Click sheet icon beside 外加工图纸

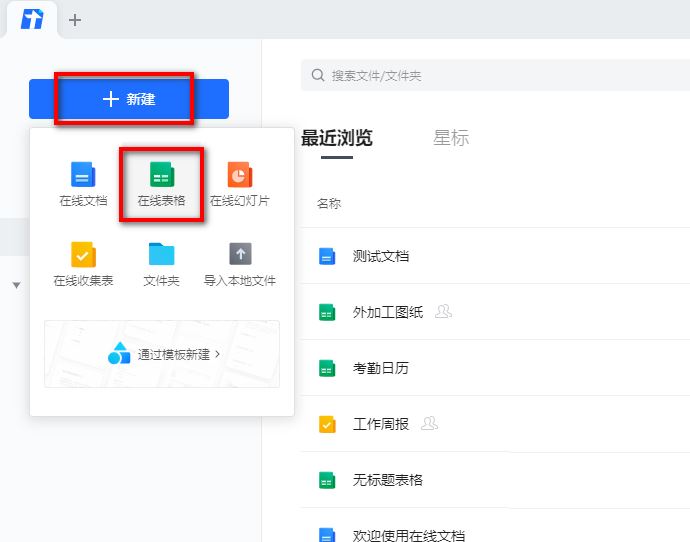[327, 312]
